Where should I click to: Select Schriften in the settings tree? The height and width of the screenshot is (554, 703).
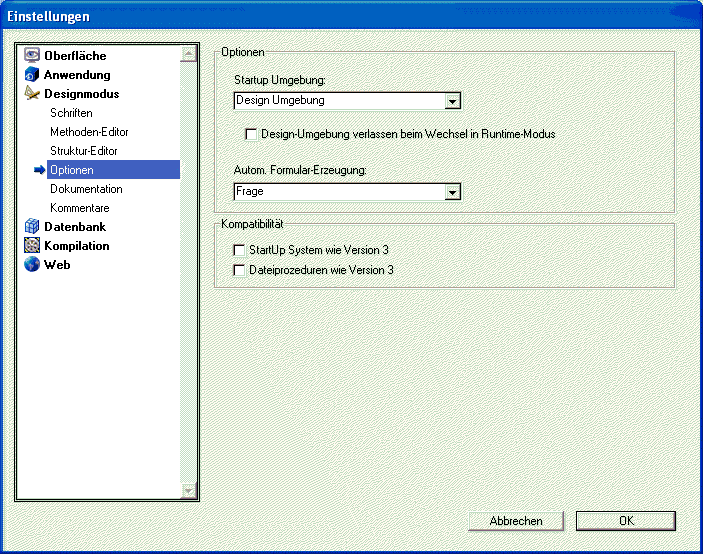pyautogui.click(x=71, y=113)
